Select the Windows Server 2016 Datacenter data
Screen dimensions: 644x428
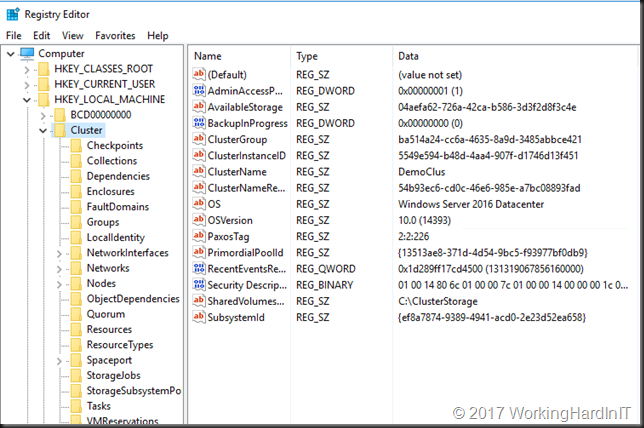[471, 204]
